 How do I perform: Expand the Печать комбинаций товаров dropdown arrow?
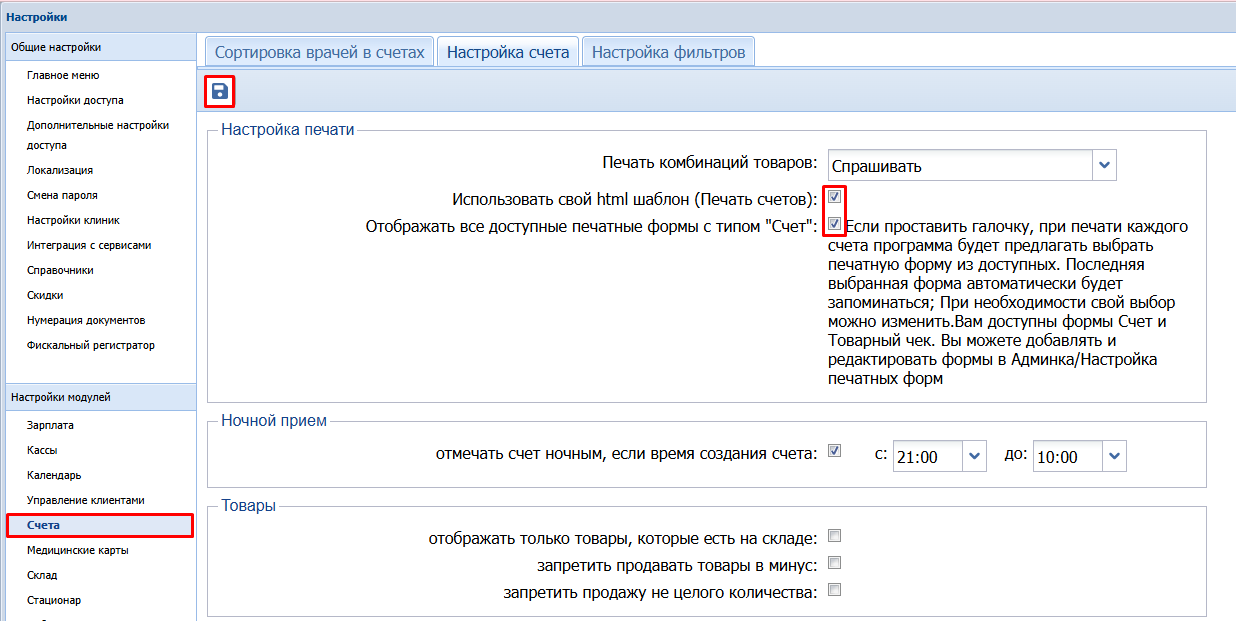pos(1104,165)
